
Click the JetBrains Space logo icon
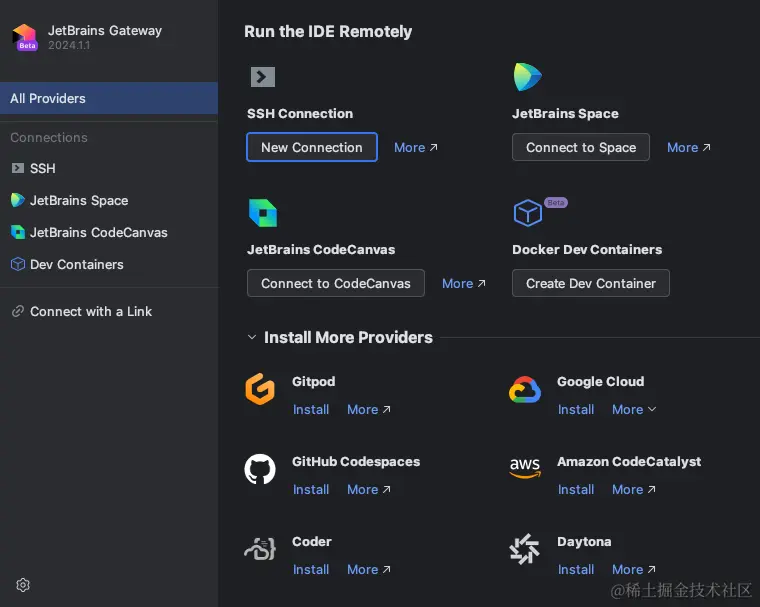click(527, 77)
